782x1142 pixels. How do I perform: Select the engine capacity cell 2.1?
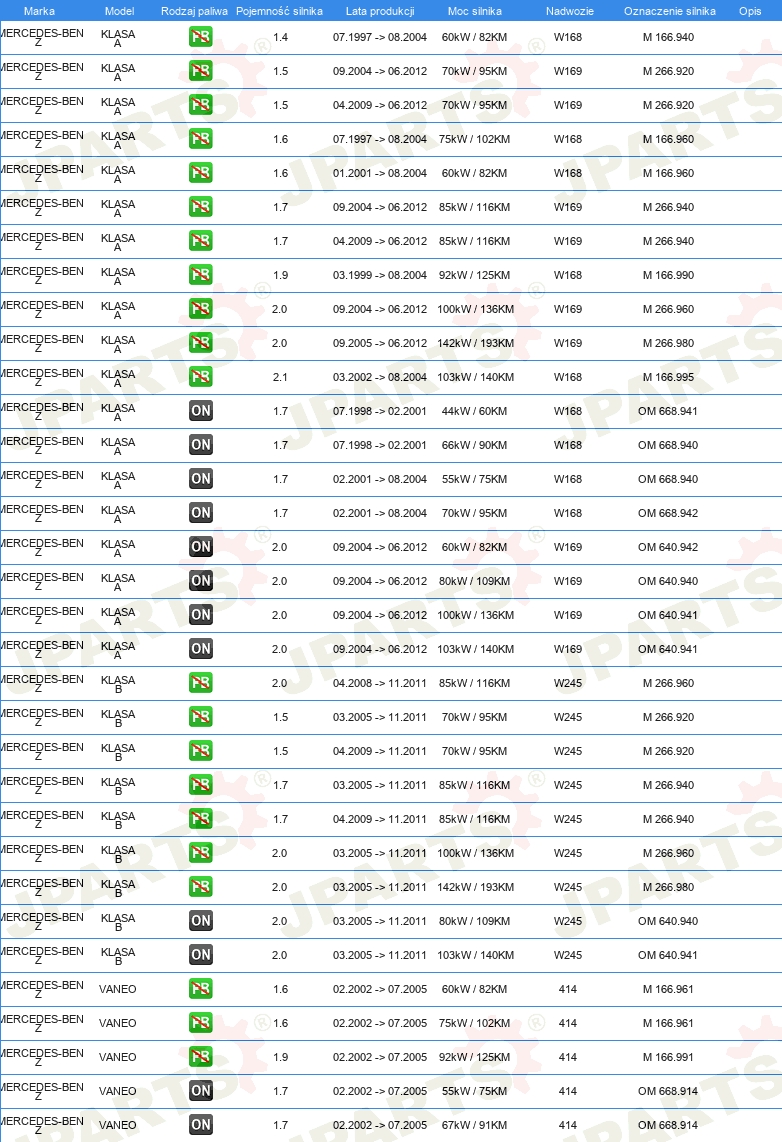coord(280,377)
